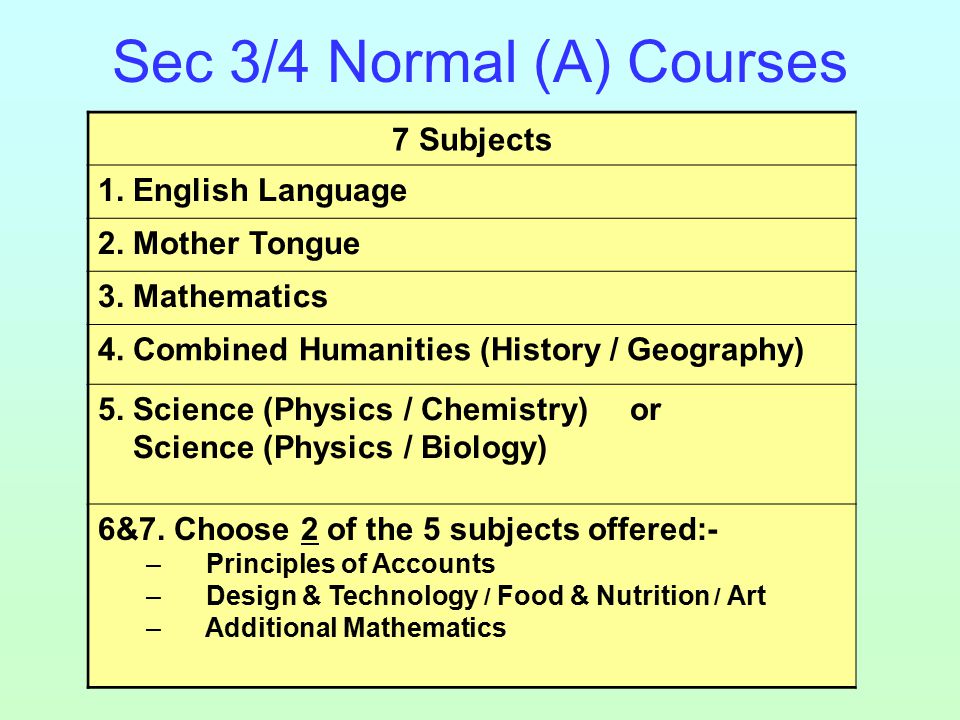The width and height of the screenshot is (960, 720).
Task: Click Science (Physics / Biology) text
Action: point(340,448)
